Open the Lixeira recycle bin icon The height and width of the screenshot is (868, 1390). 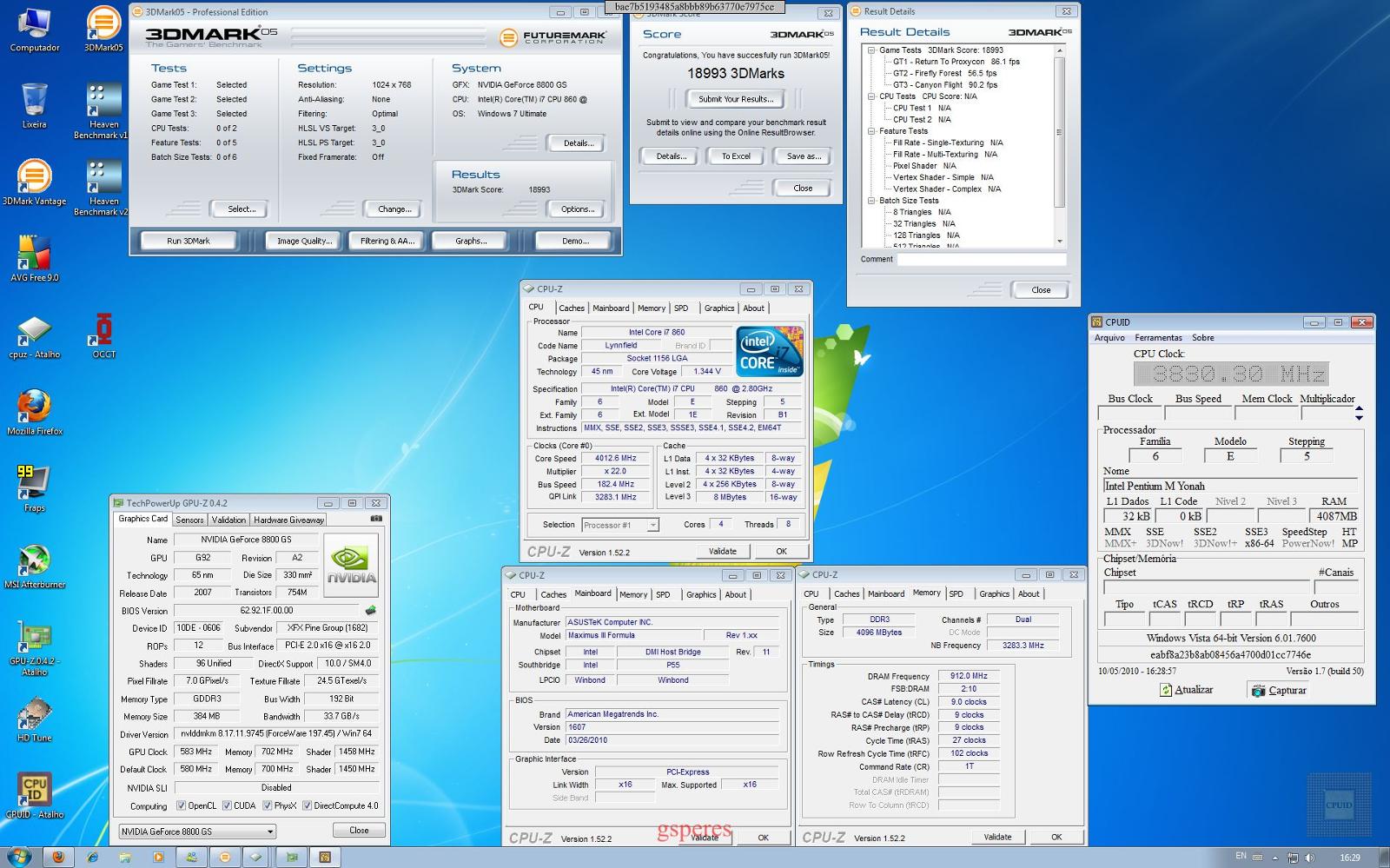pyautogui.click(x=35, y=106)
